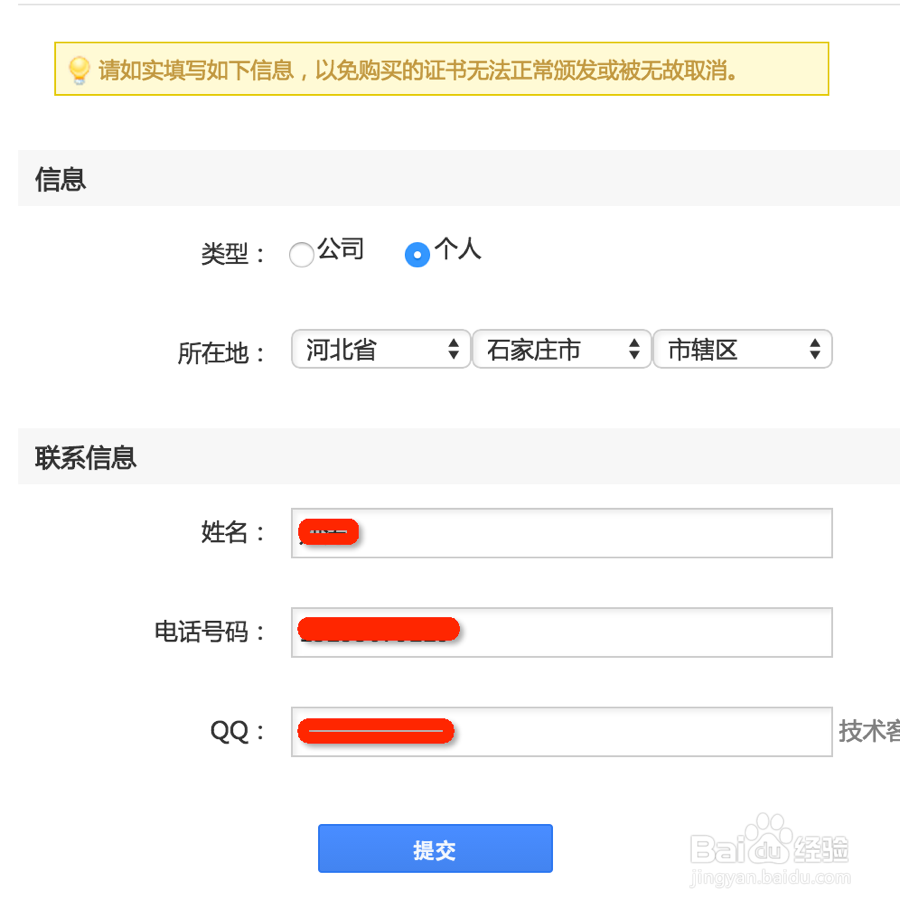Click the redacted red area in the name field
This screenshot has width=900, height=909.
[x=328, y=532]
